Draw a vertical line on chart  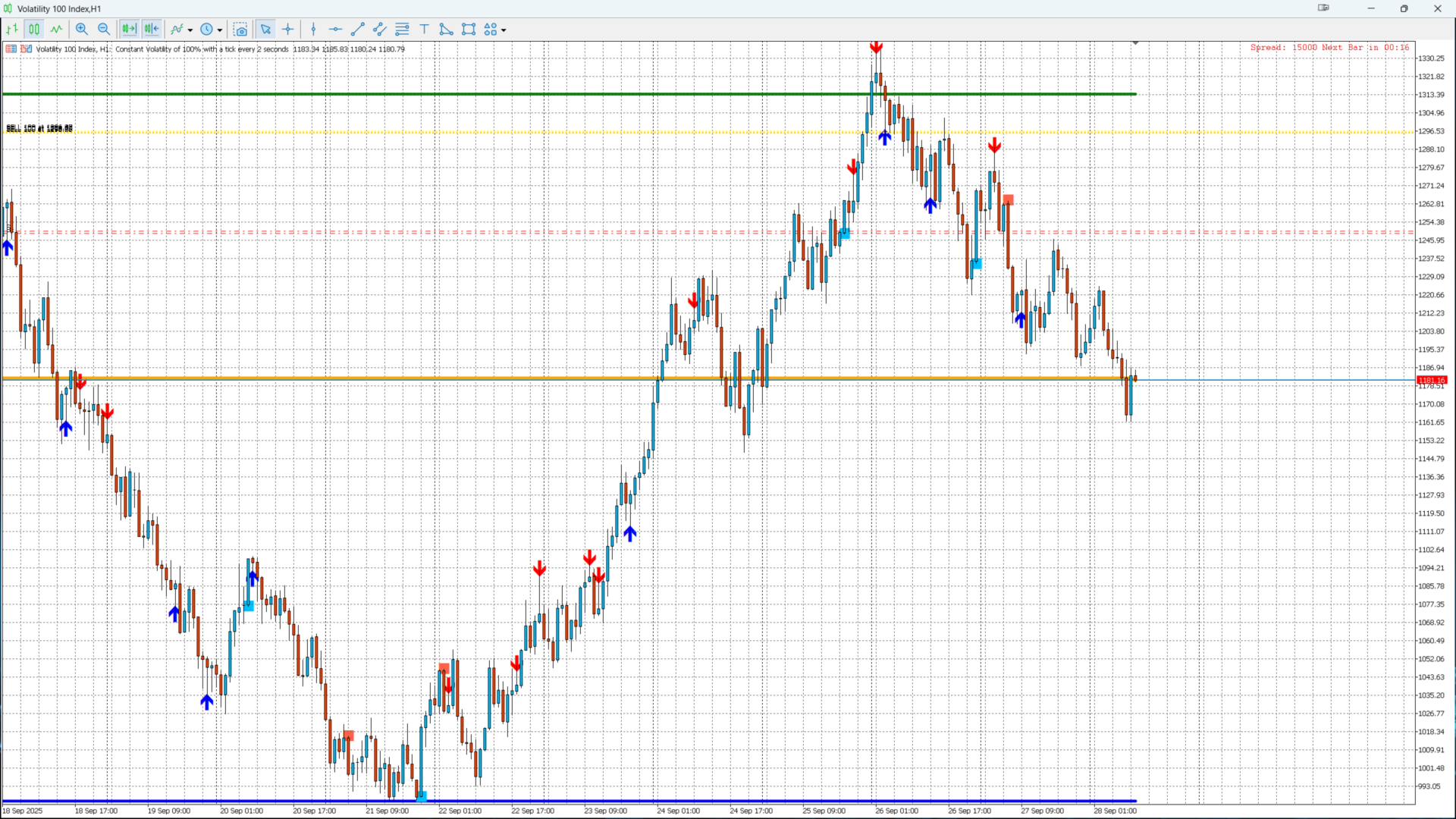point(313,30)
